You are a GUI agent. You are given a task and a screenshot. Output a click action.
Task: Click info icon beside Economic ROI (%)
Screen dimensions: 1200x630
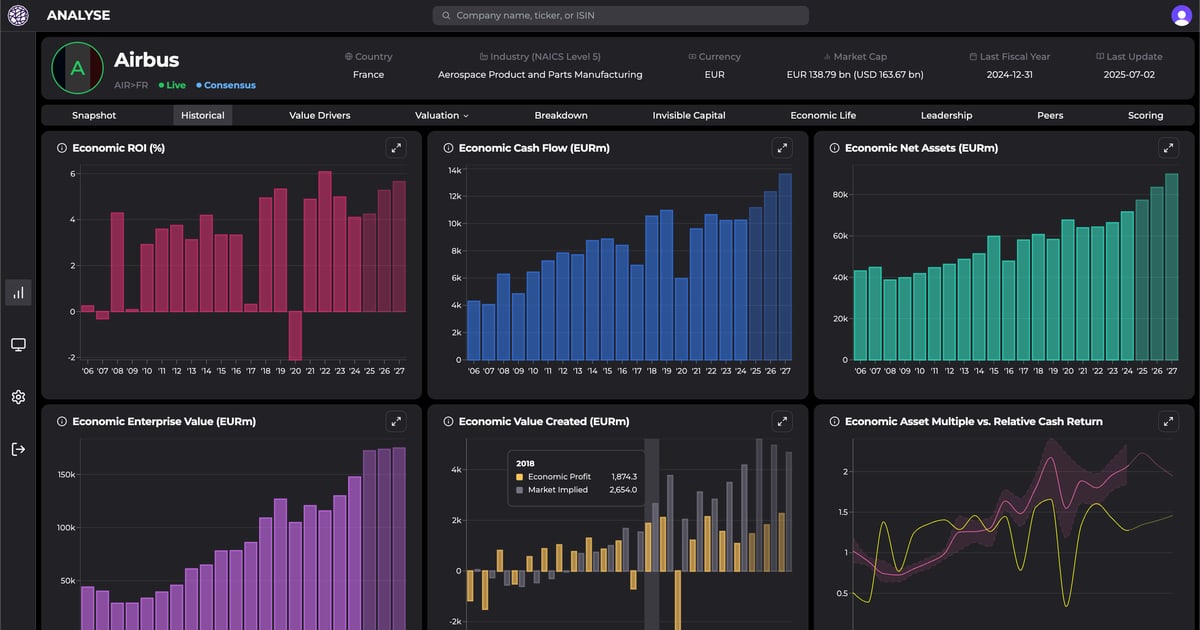62,148
